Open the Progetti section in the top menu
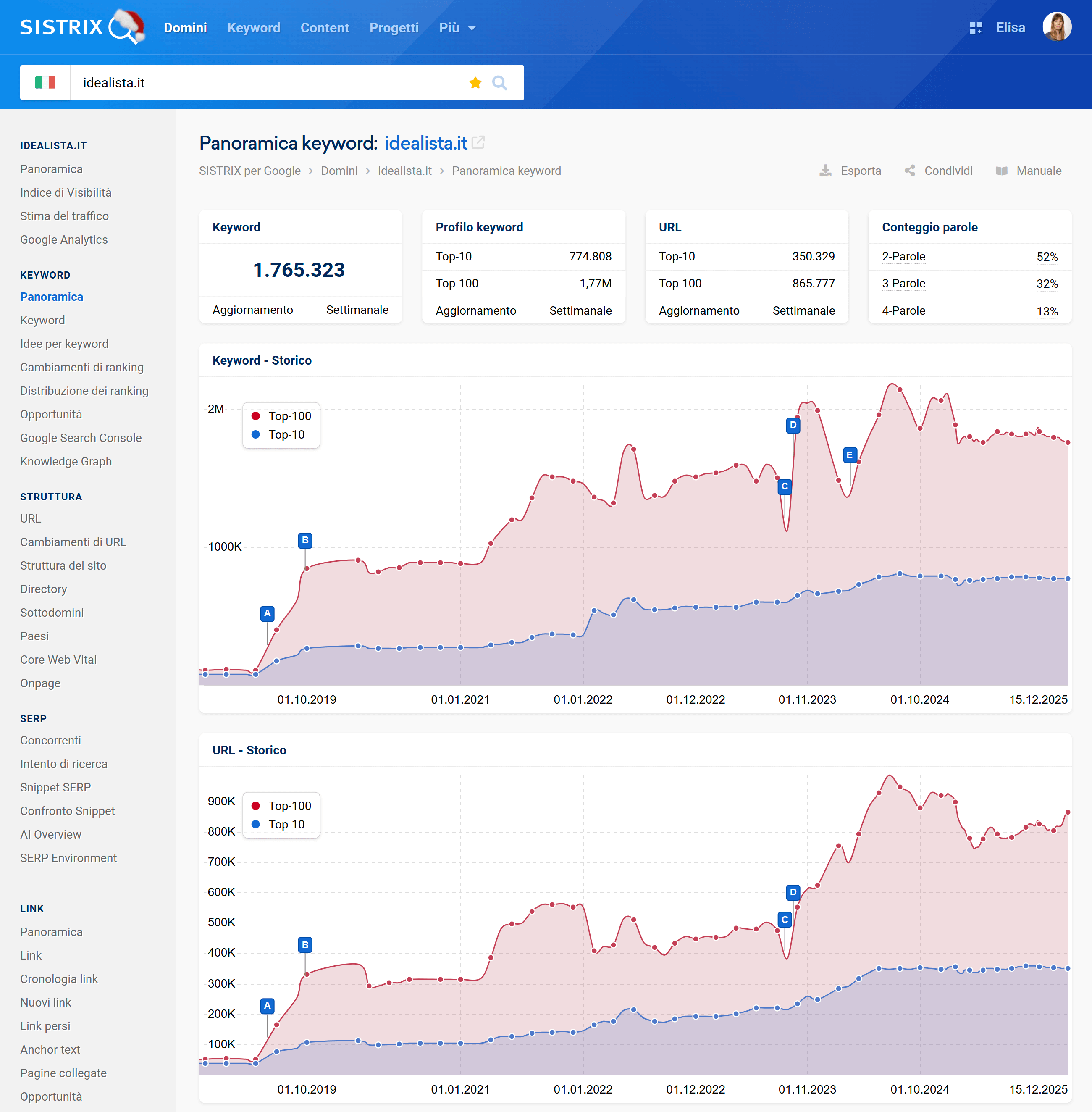This screenshot has width=1092, height=1112. [x=394, y=28]
